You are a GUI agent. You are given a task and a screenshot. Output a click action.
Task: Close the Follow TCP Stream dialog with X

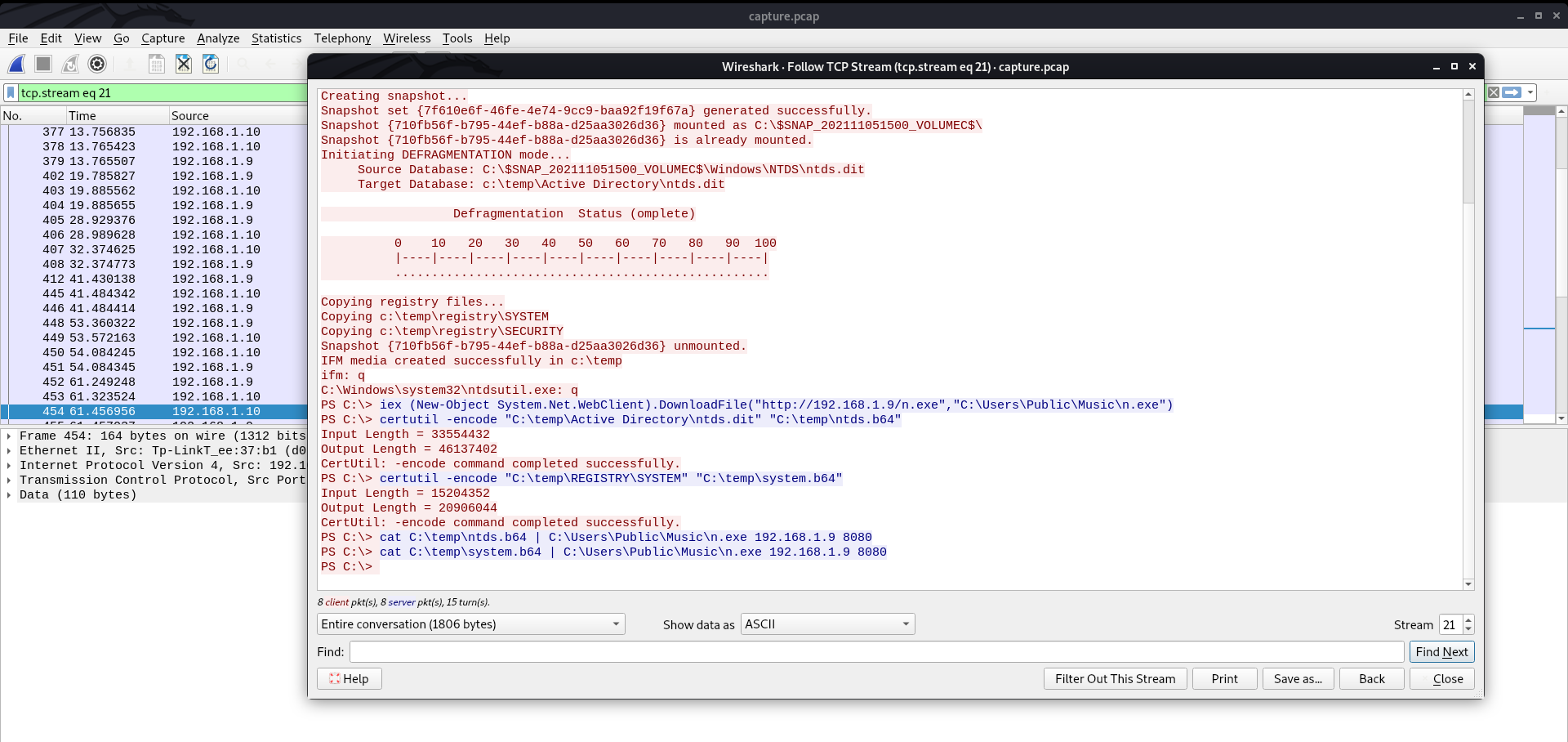click(1472, 66)
